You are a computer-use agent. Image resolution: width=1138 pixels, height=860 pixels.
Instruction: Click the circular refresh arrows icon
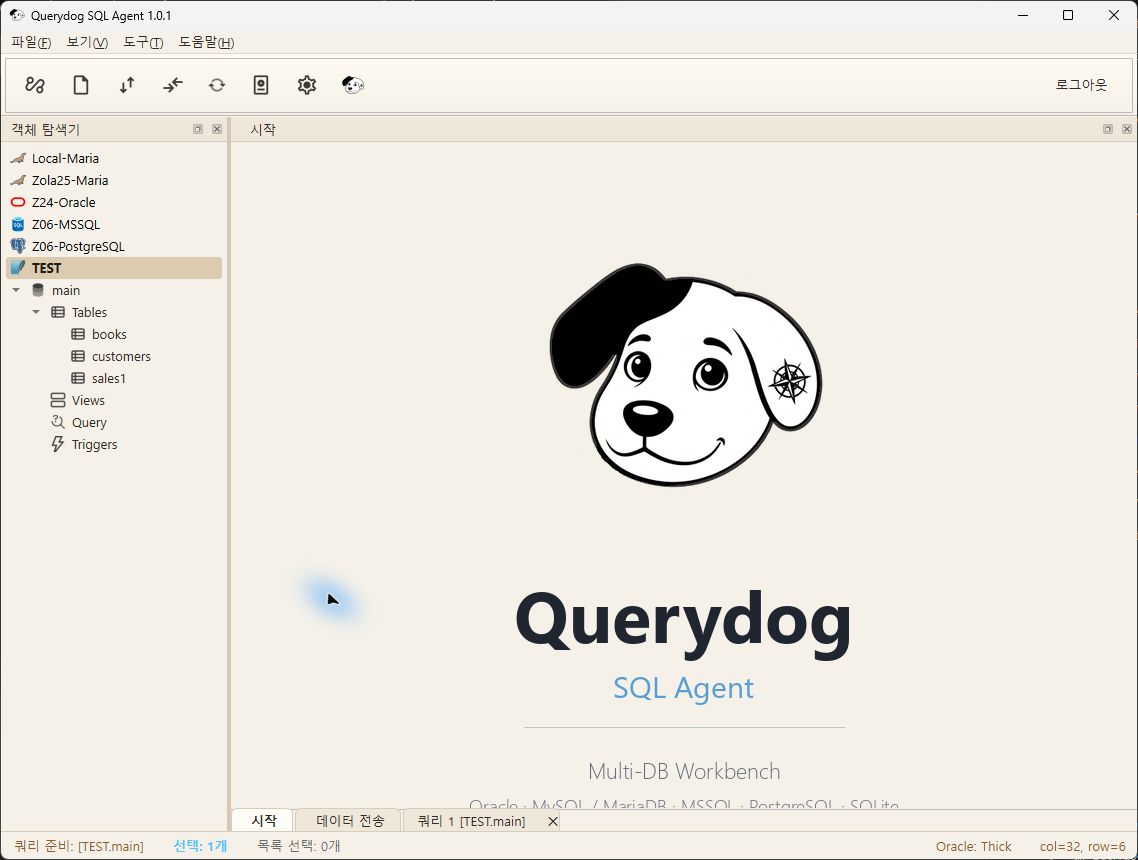coord(217,85)
